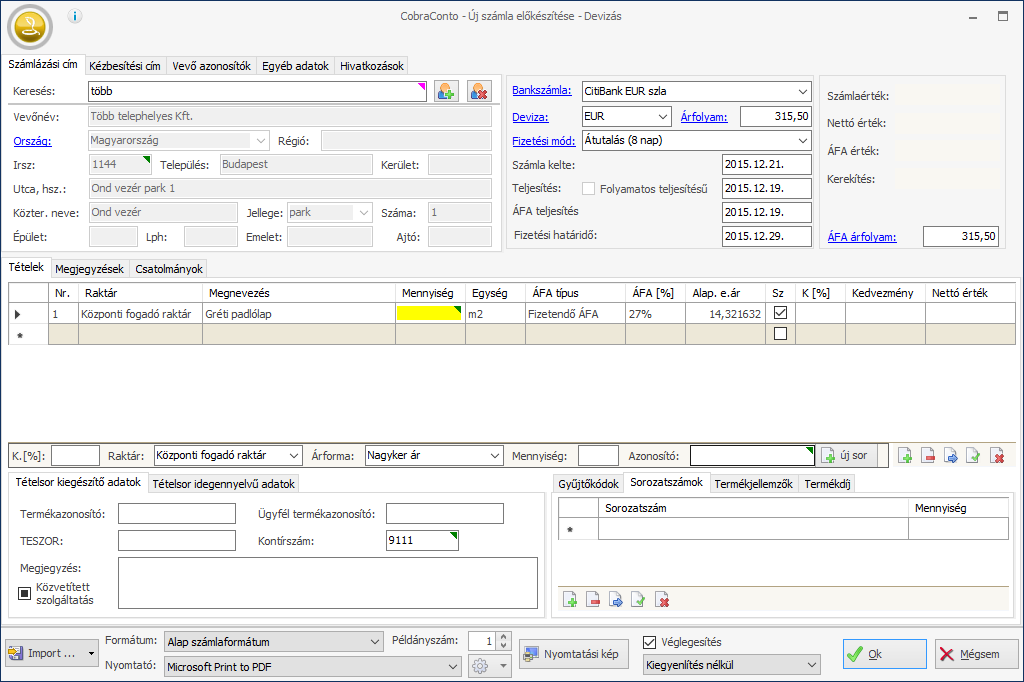The image size is (1024, 682).
Task: Expand the Fizetési mód dropdown
Action: click(803, 141)
